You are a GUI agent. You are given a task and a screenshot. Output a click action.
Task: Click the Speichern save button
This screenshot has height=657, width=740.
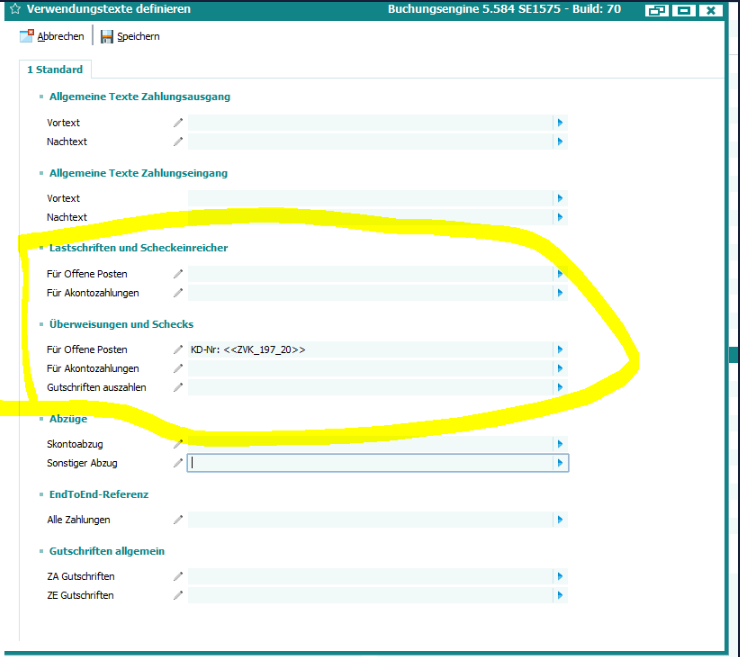(x=130, y=36)
